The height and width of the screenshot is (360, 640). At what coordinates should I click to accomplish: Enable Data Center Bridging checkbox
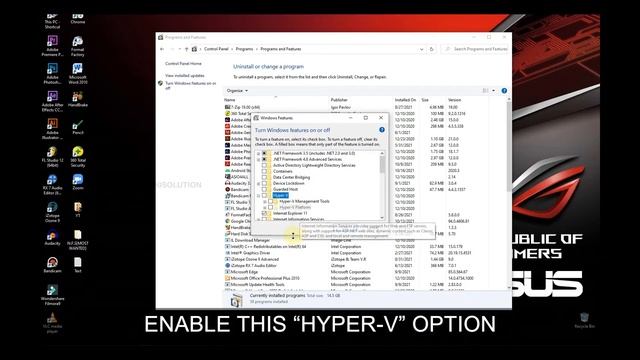tap(264, 177)
